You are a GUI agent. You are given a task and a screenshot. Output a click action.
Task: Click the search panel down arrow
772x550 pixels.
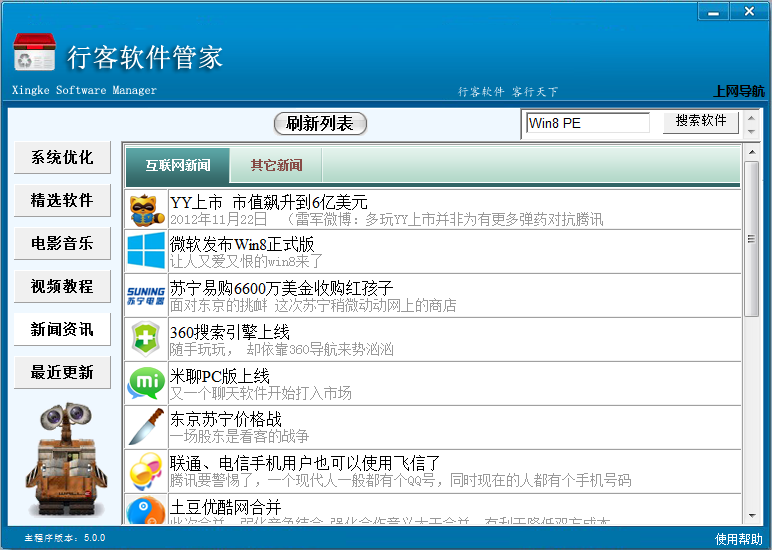coord(751,131)
